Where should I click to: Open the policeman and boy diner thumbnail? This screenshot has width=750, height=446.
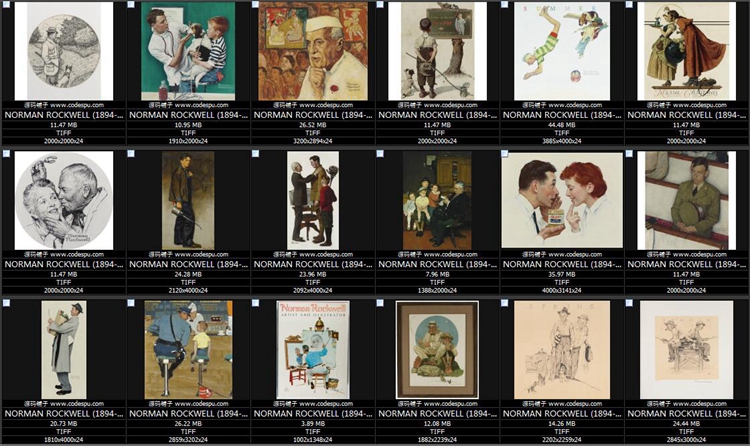188,350
